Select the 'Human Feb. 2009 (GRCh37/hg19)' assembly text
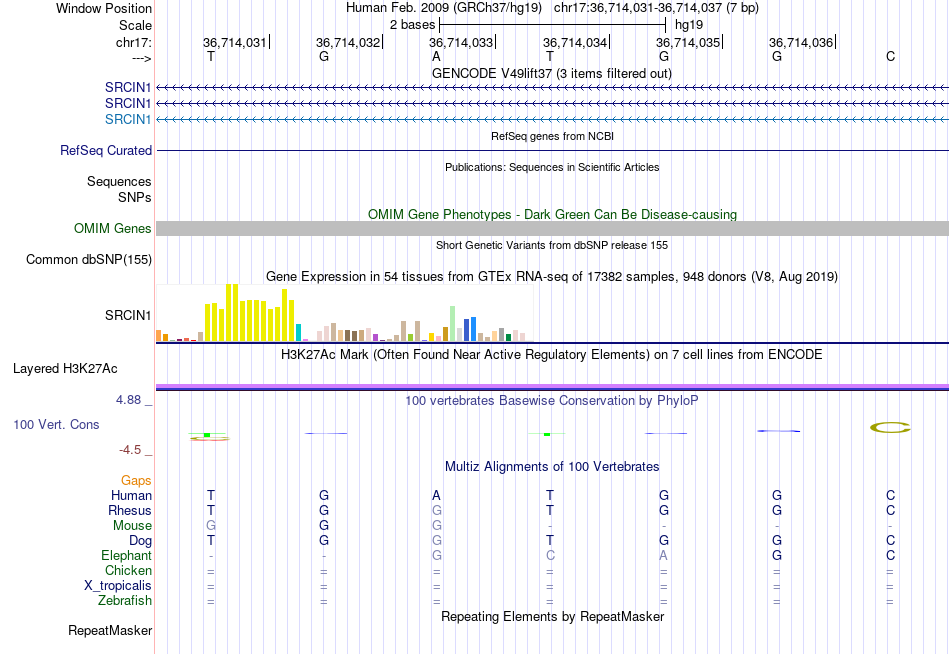Screen dimensions: 950x654 click(445, 8)
